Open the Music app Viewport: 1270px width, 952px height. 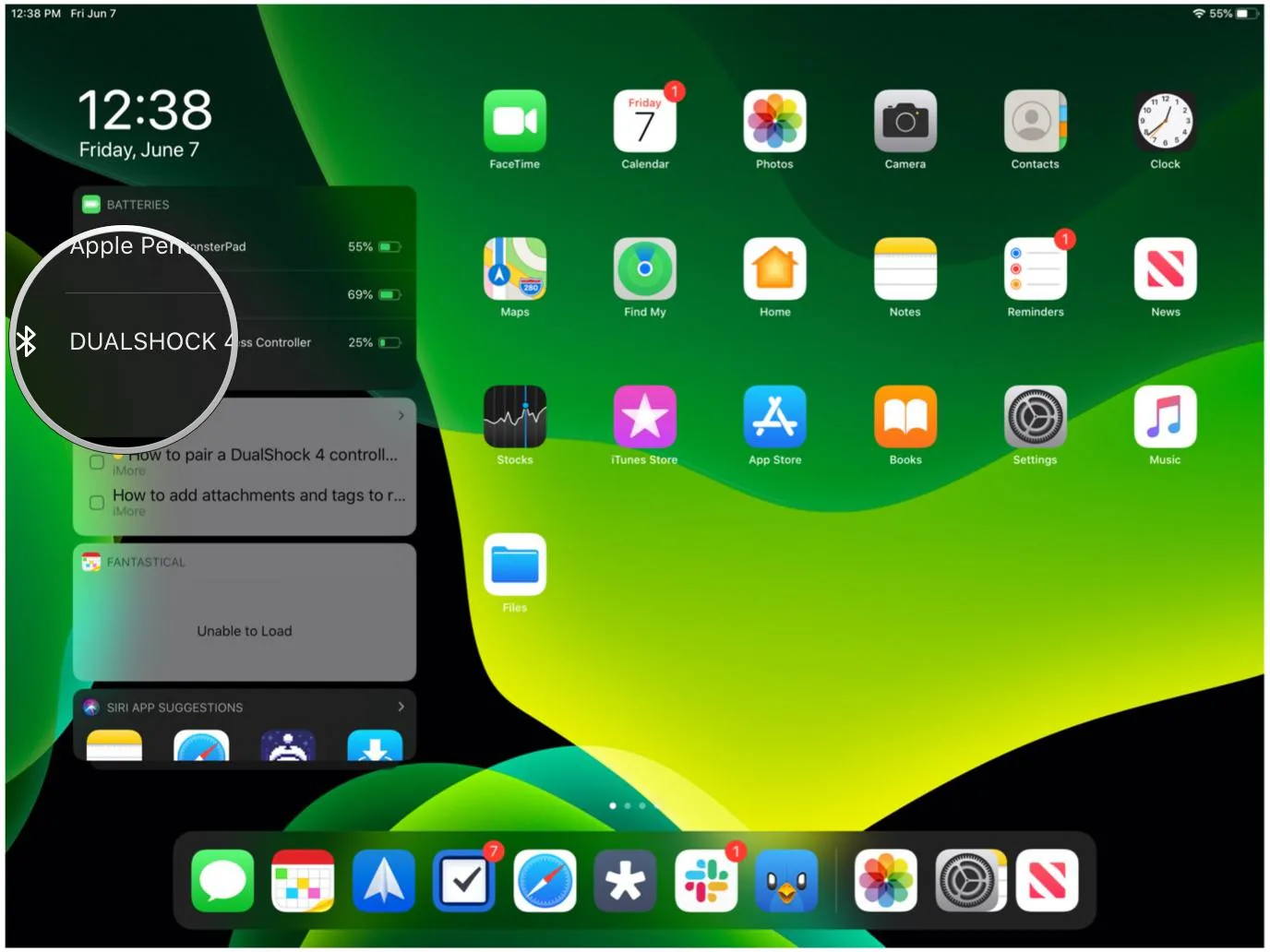pyautogui.click(x=1165, y=416)
